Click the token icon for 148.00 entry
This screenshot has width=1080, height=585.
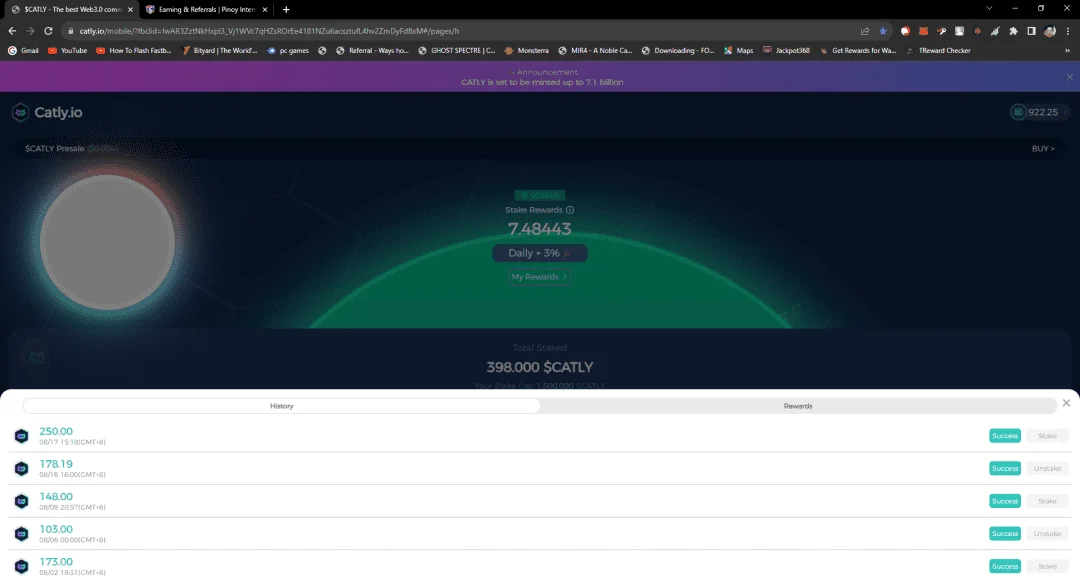21,501
